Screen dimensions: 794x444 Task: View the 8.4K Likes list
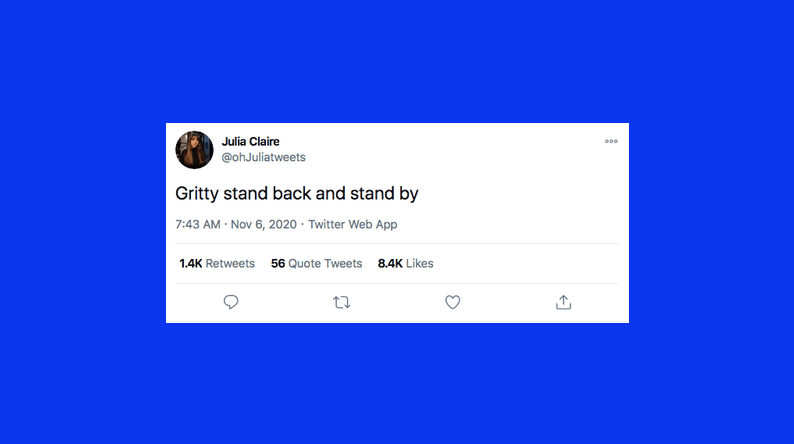(x=405, y=263)
